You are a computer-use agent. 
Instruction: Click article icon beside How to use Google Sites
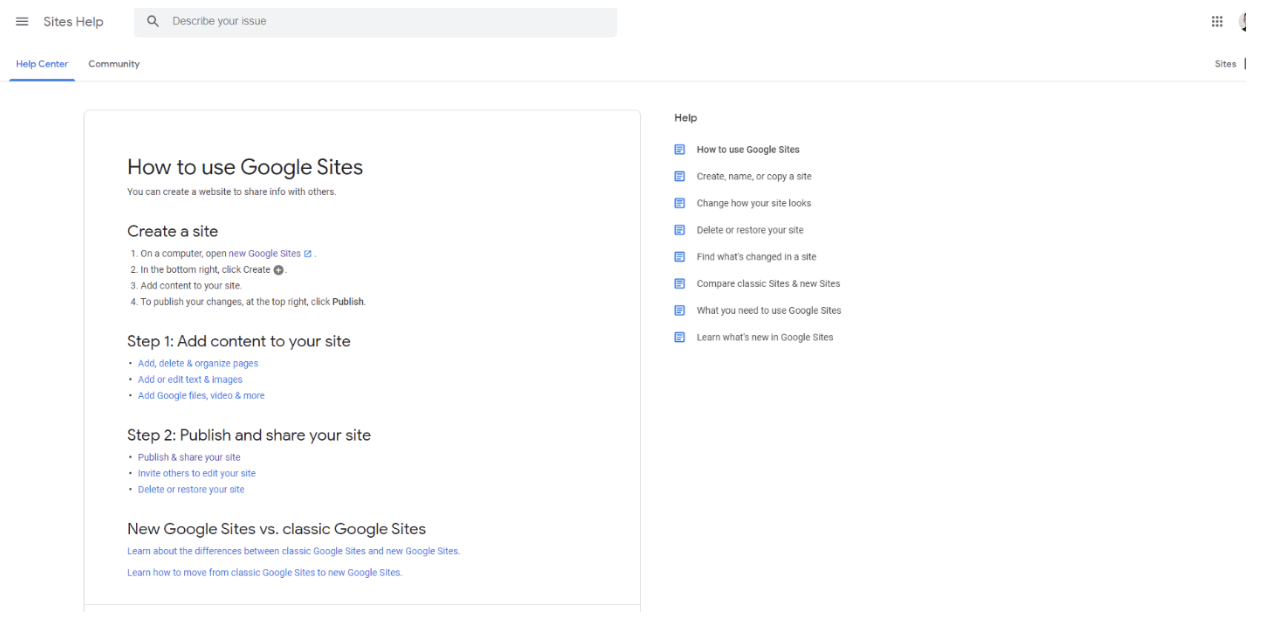(680, 150)
